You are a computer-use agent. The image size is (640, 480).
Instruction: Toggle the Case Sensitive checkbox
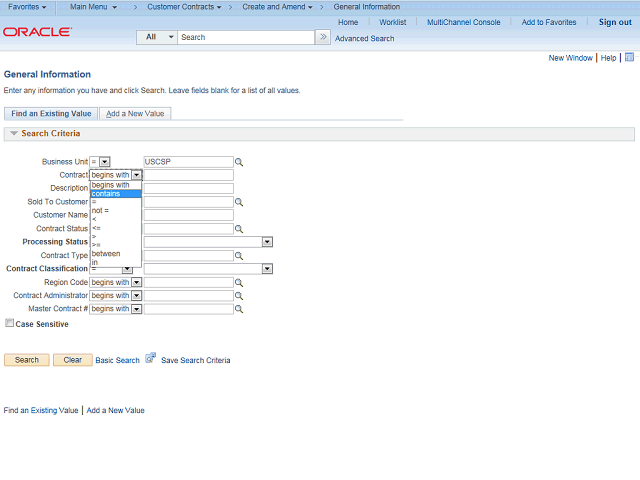(x=9, y=323)
